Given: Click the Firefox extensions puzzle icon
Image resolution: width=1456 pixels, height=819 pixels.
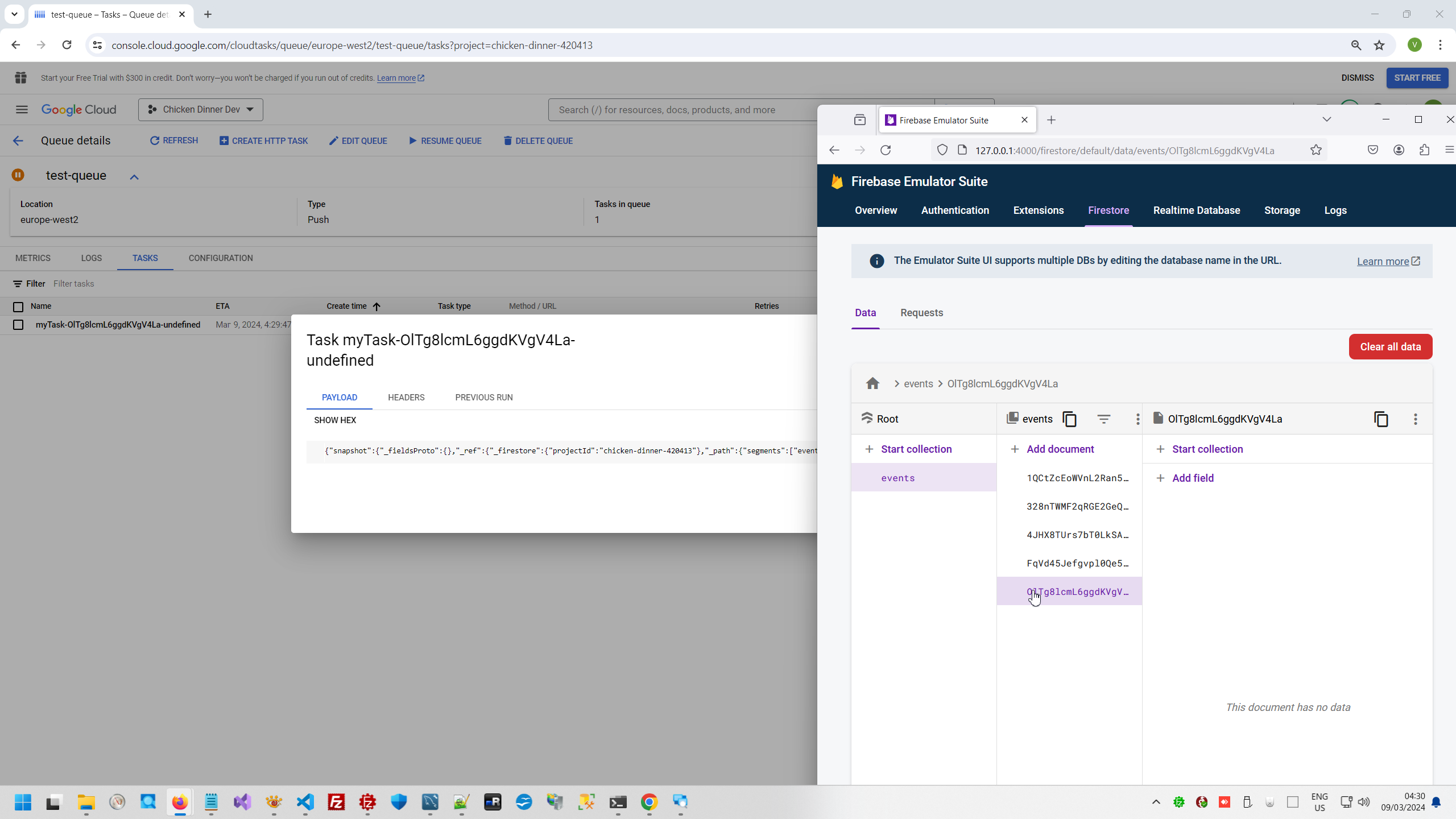Looking at the screenshot, I should tap(1424, 150).
